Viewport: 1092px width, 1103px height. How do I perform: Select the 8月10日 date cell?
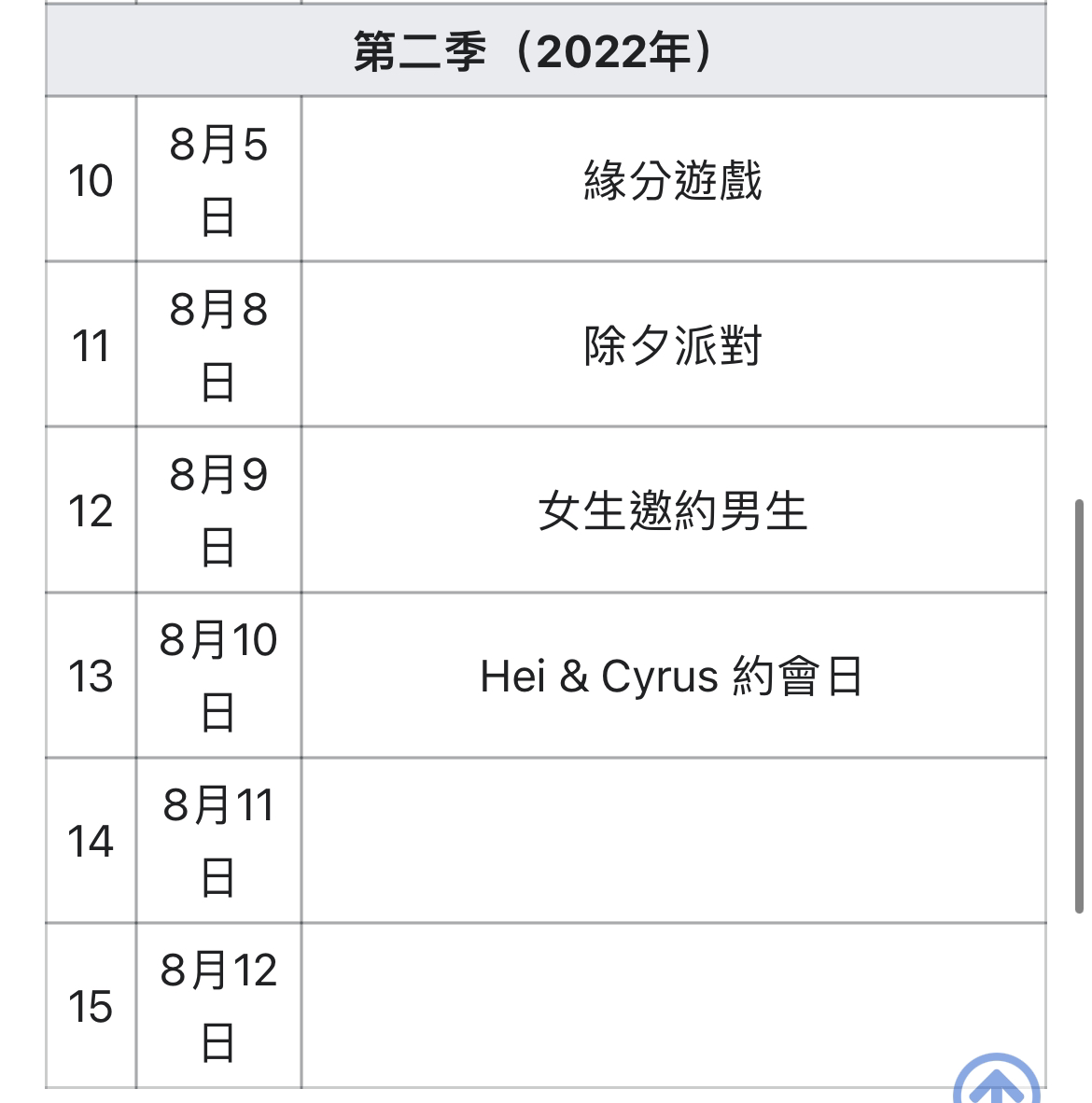(x=218, y=676)
